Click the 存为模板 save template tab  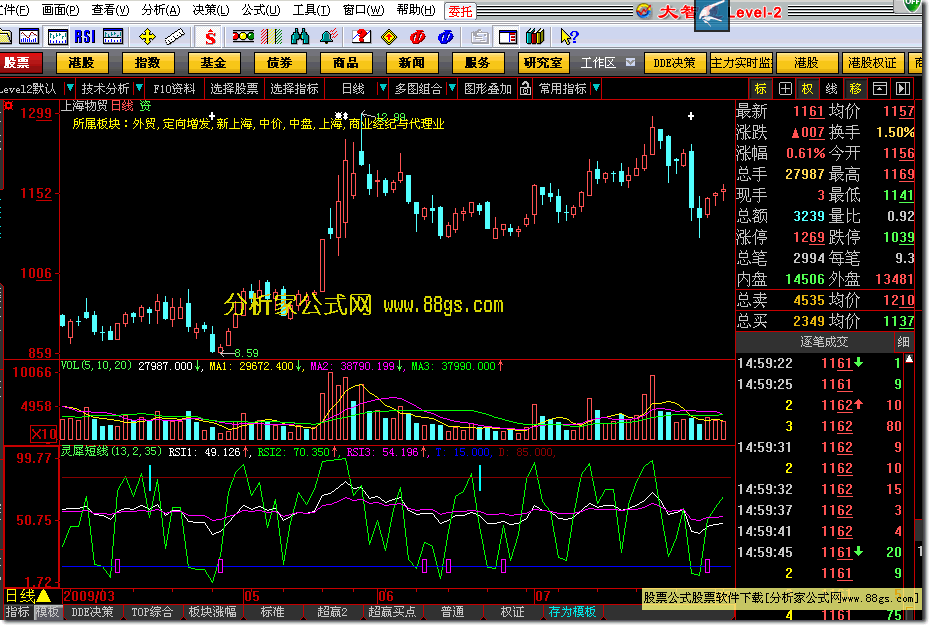coord(572,612)
